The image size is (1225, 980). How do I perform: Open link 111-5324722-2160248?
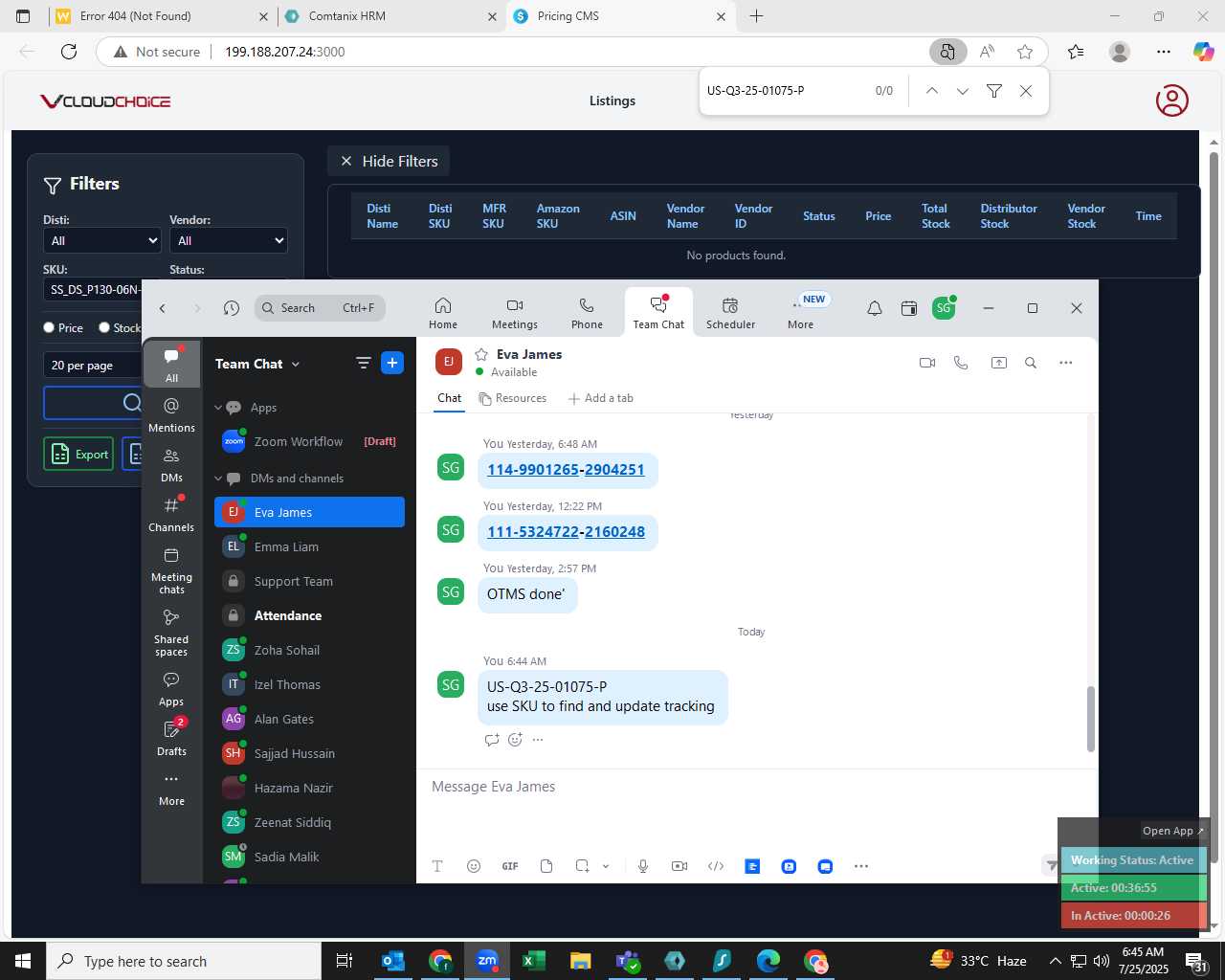point(566,532)
